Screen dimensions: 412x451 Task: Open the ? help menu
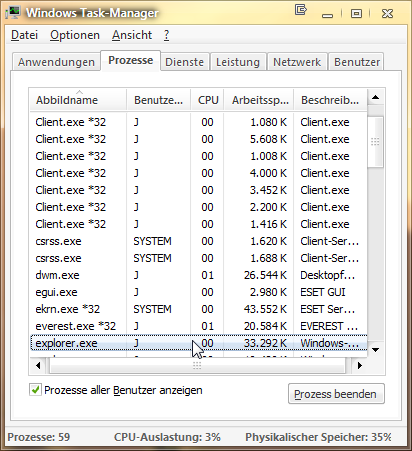(x=166, y=35)
